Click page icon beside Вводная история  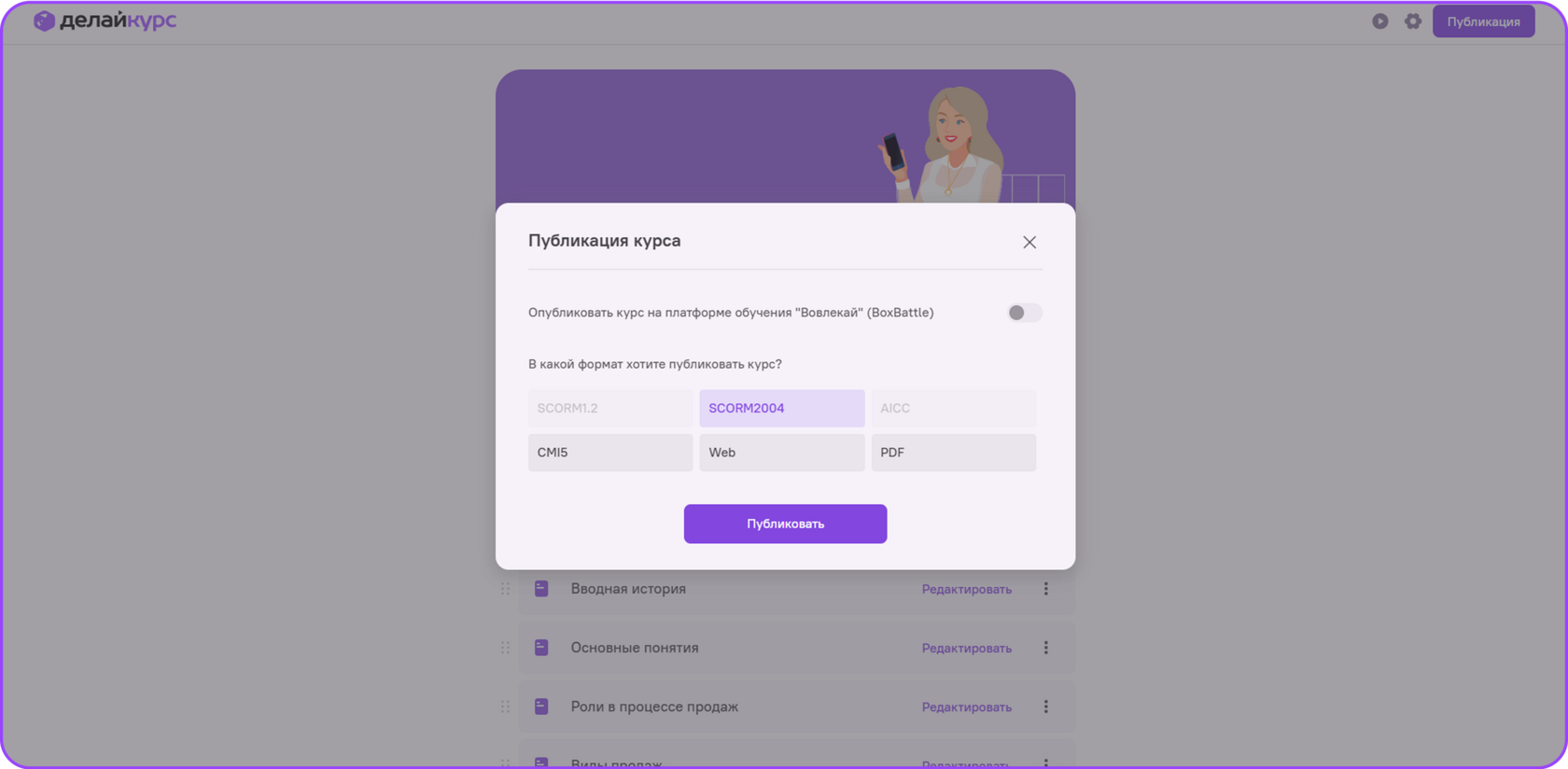point(541,589)
